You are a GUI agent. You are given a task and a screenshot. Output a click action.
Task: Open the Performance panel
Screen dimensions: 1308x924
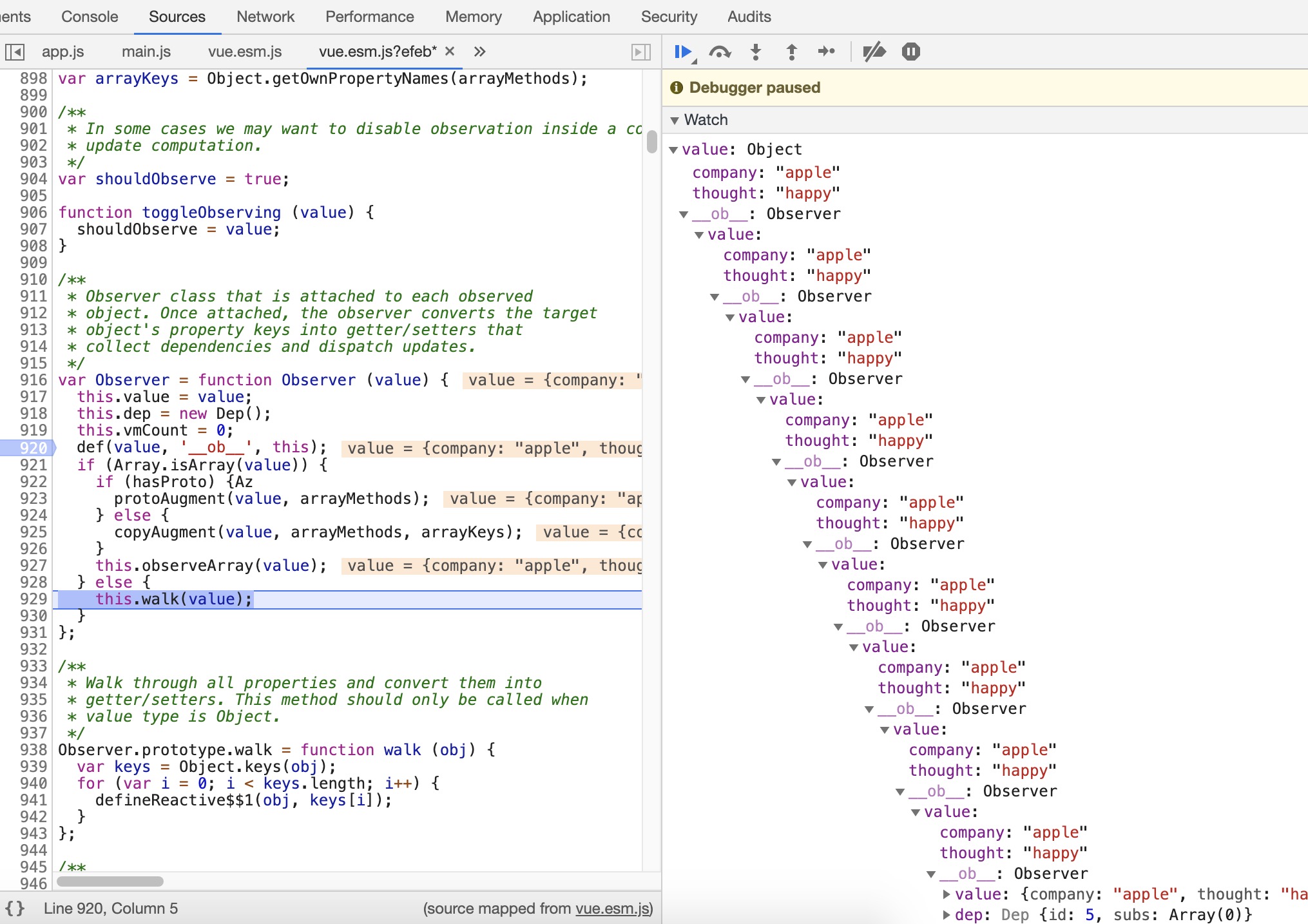click(370, 17)
